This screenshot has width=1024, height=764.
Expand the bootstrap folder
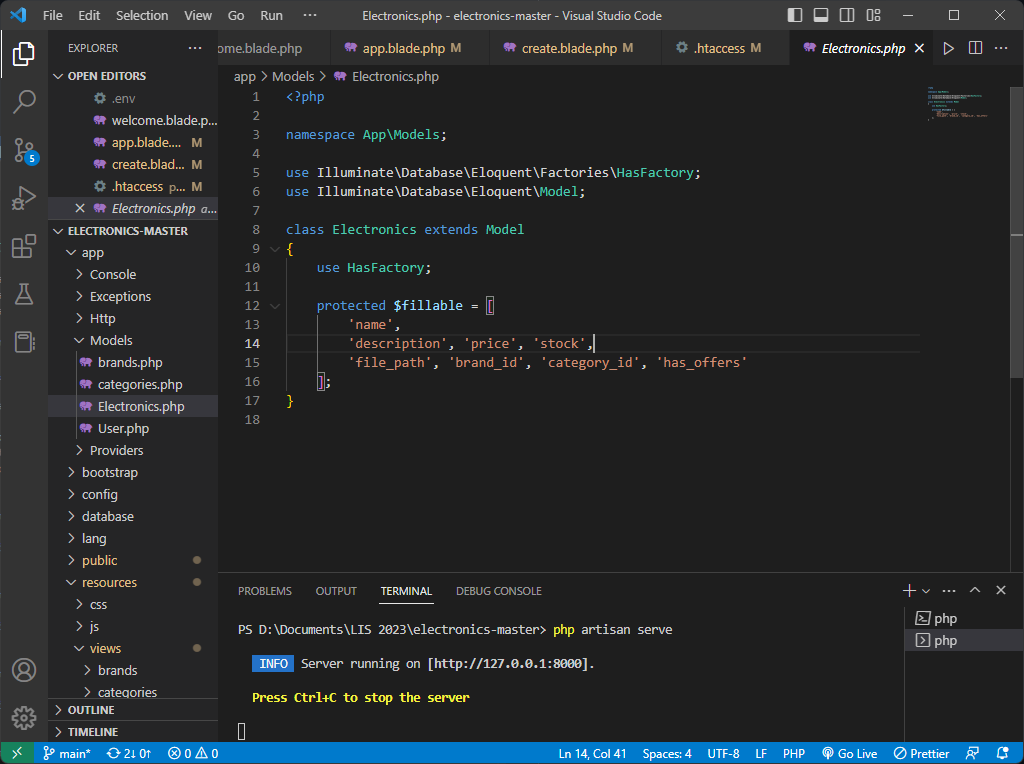point(109,472)
